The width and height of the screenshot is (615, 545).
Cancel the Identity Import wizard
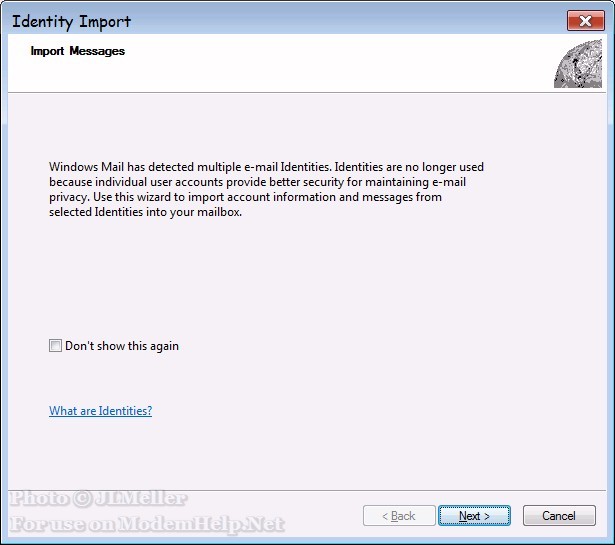tap(559, 516)
